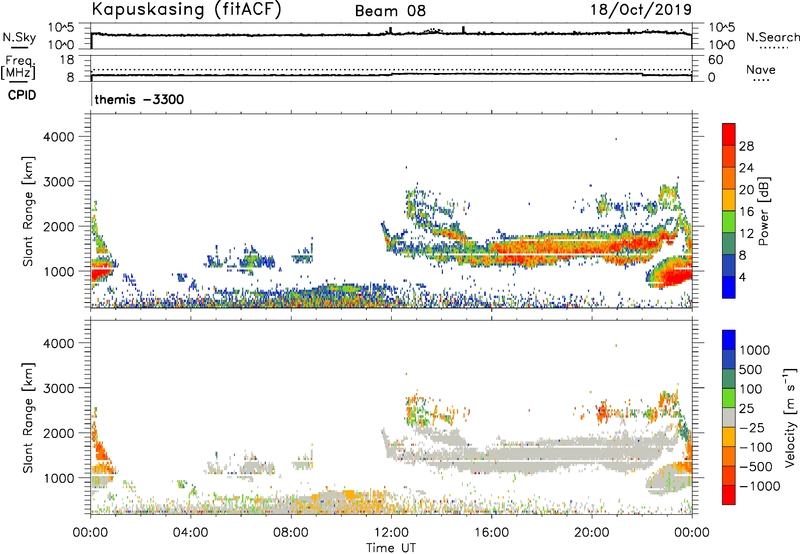This screenshot has height=554, width=800.
Task: Click the '1000' tick on velocity panel slant range axis
Action: coord(59,478)
